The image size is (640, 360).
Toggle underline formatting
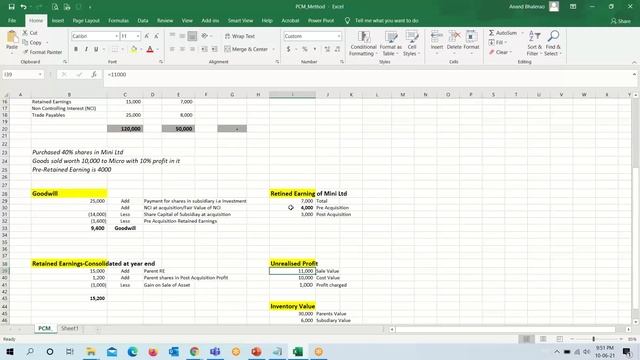click(x=96, y=49)
